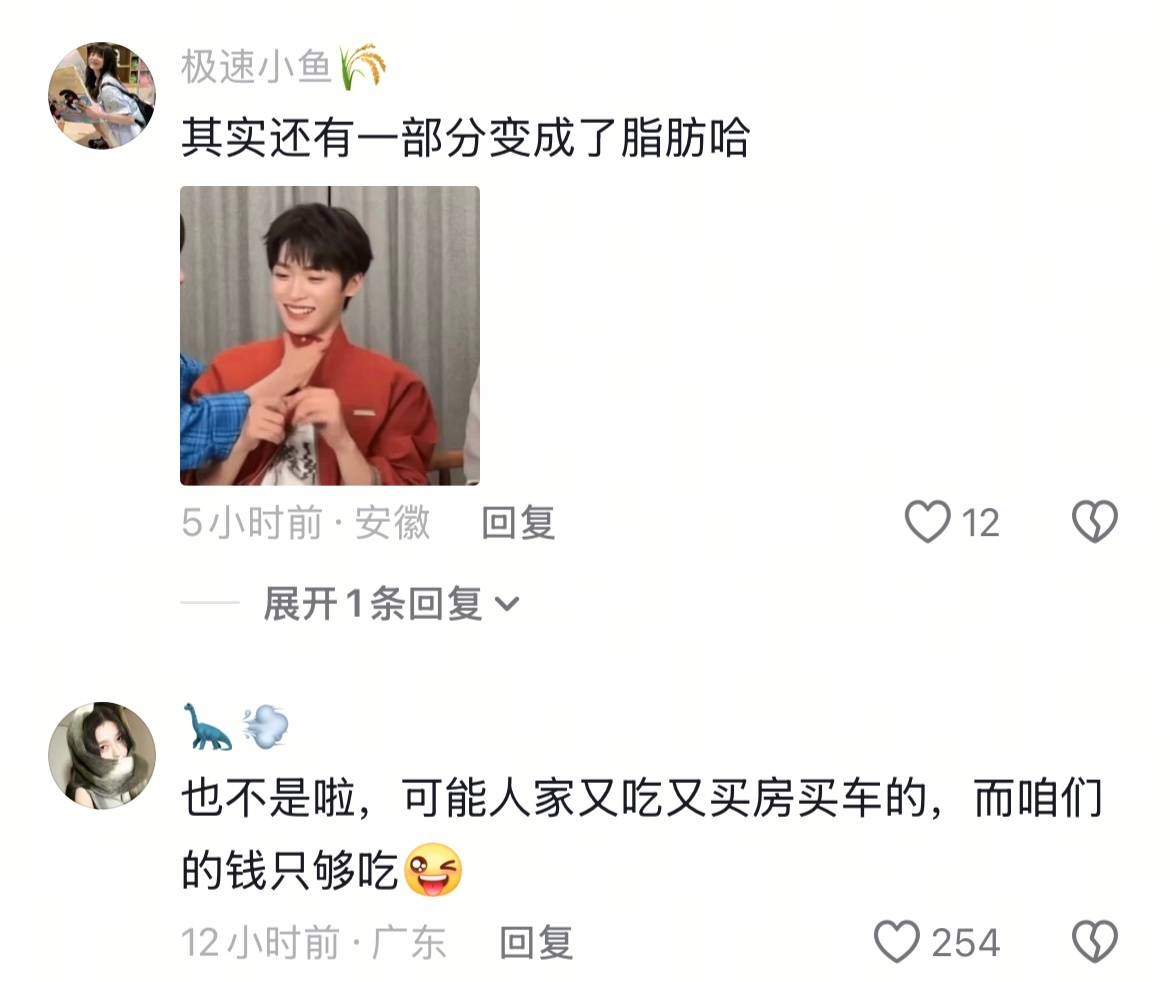Tap the dinosaur emoji username
1170x982 pixels.
pyautogui.click(x=236, y=727)
